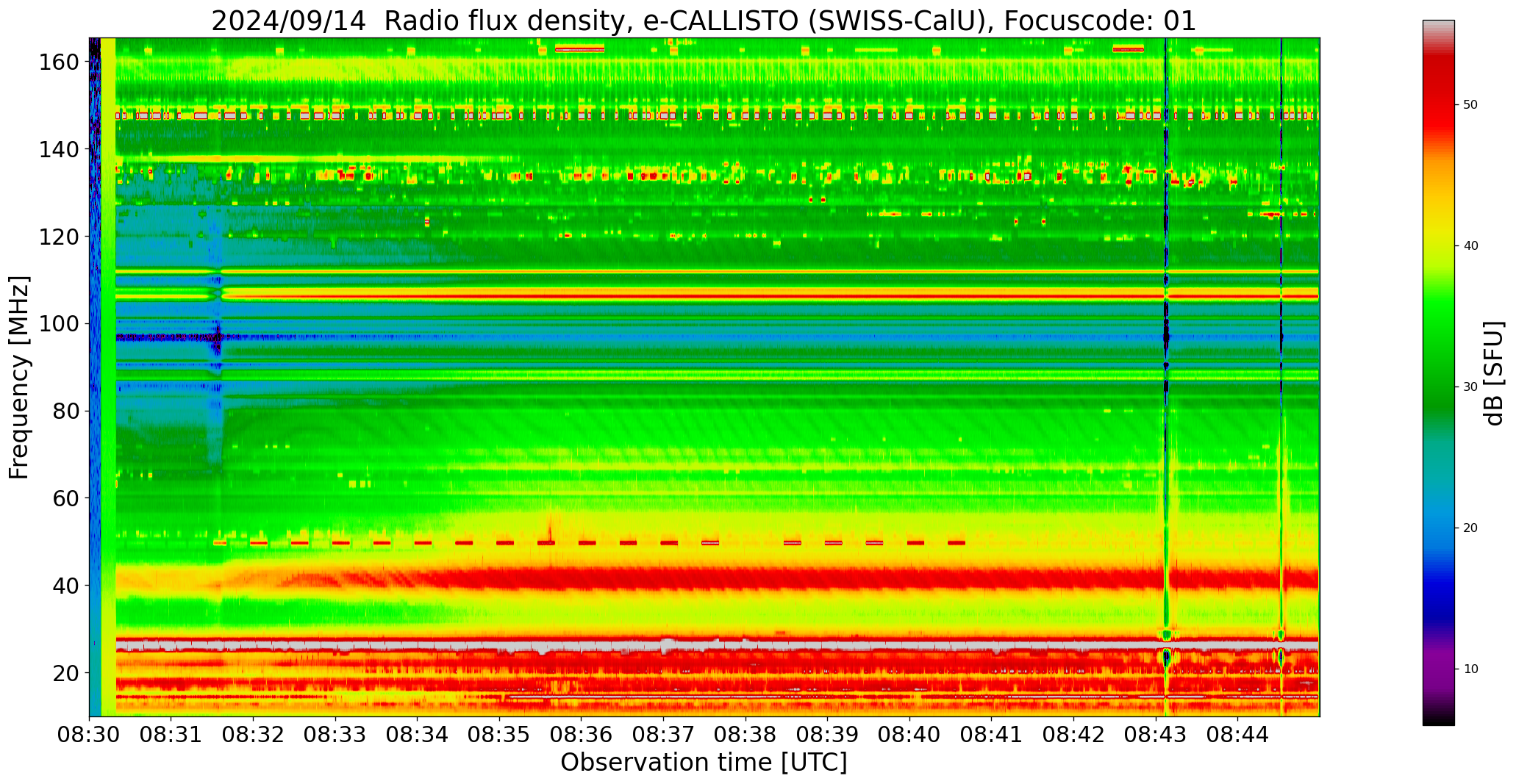Click the 08:41 time tick label

click(991, 734)
